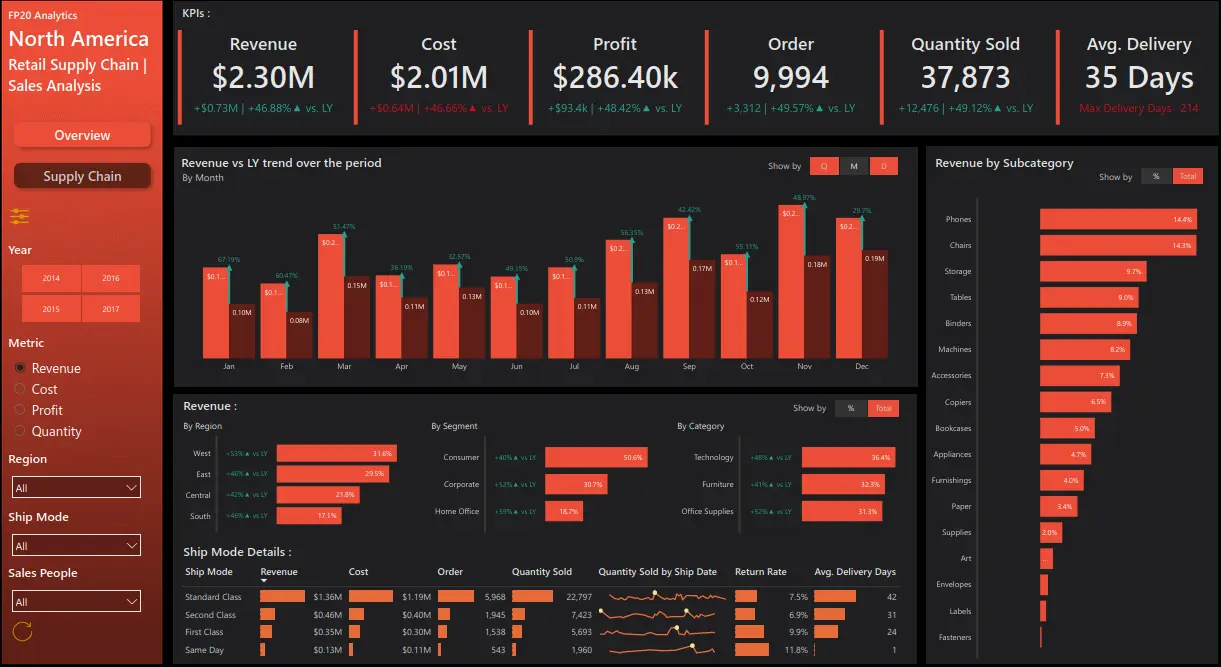
Task: Switch to the Supply Chain page
Action: tap(82, 176)
